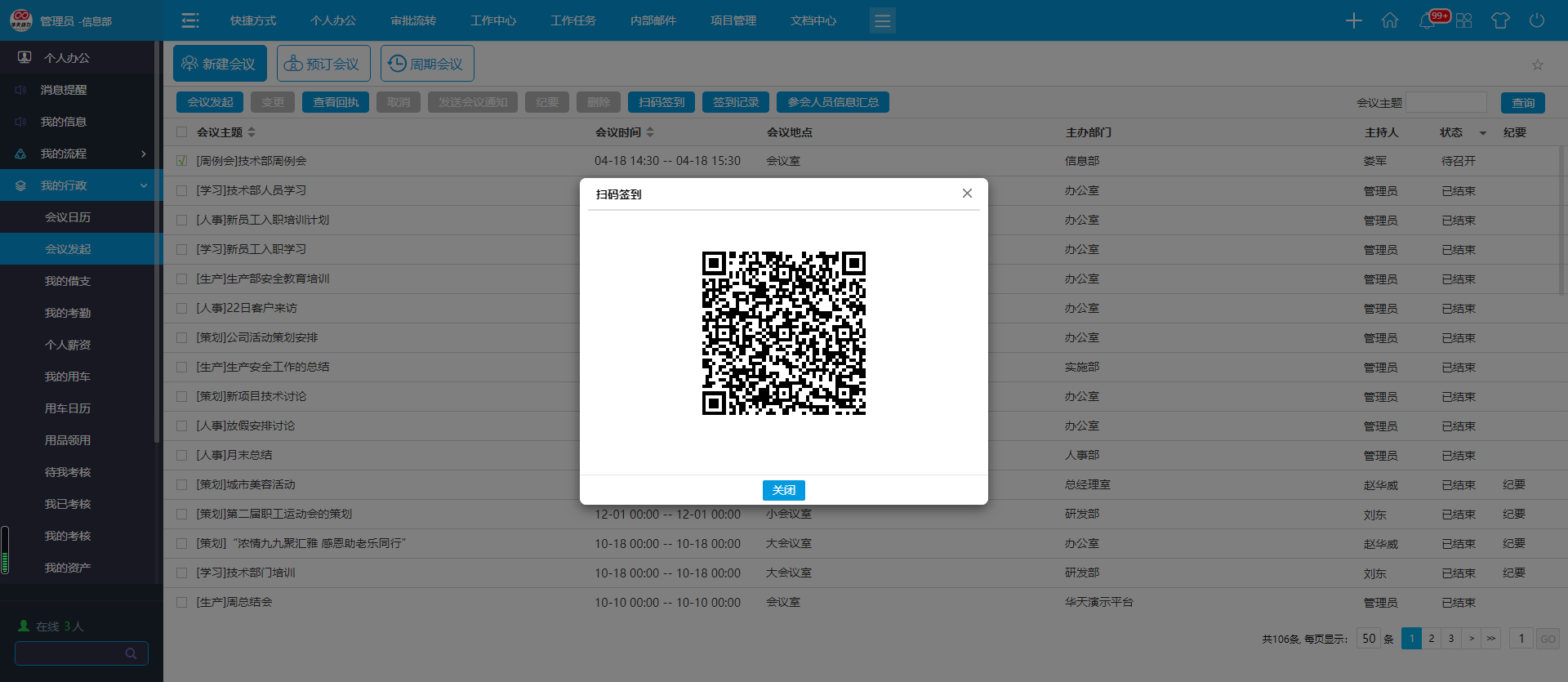Open the 工作中心 top menu
This screenshot has height=682, width=1568.
tap(492, 20)
